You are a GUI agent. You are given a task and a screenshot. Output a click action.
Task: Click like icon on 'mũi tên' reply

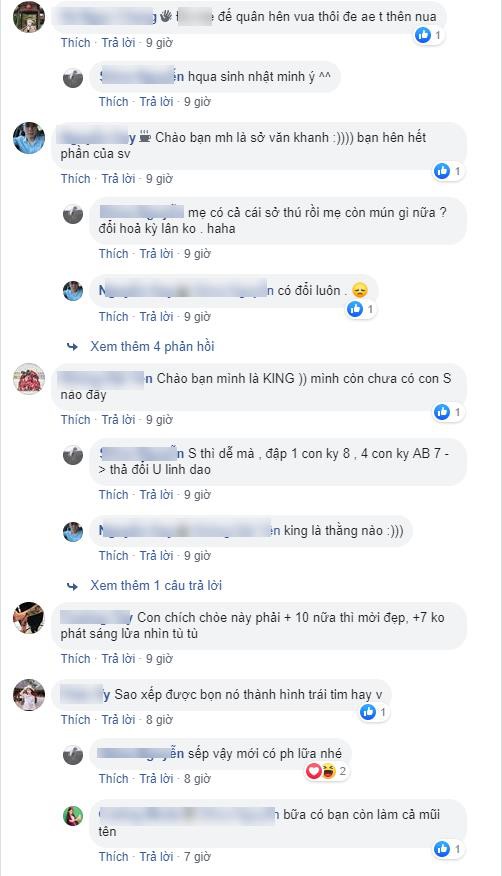(x=442, y=849)
